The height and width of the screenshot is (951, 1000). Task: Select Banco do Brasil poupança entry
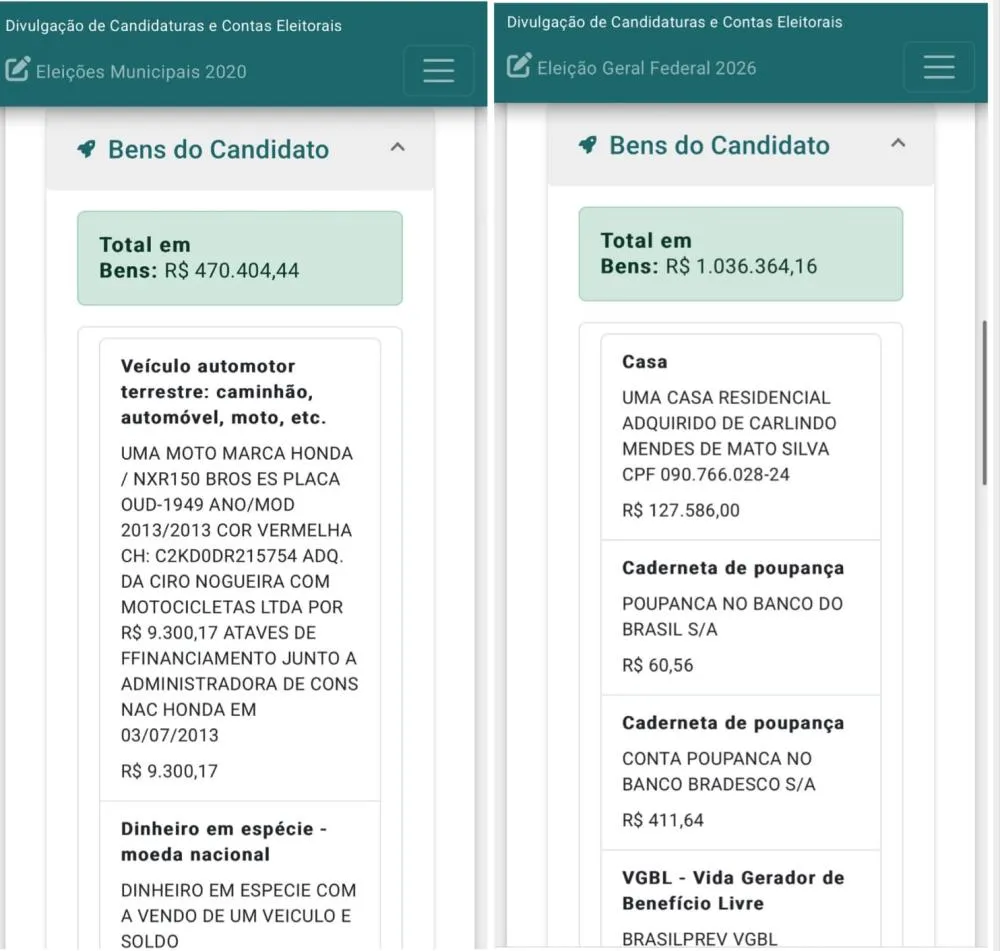pyautogui.click(x=740, y=617)
